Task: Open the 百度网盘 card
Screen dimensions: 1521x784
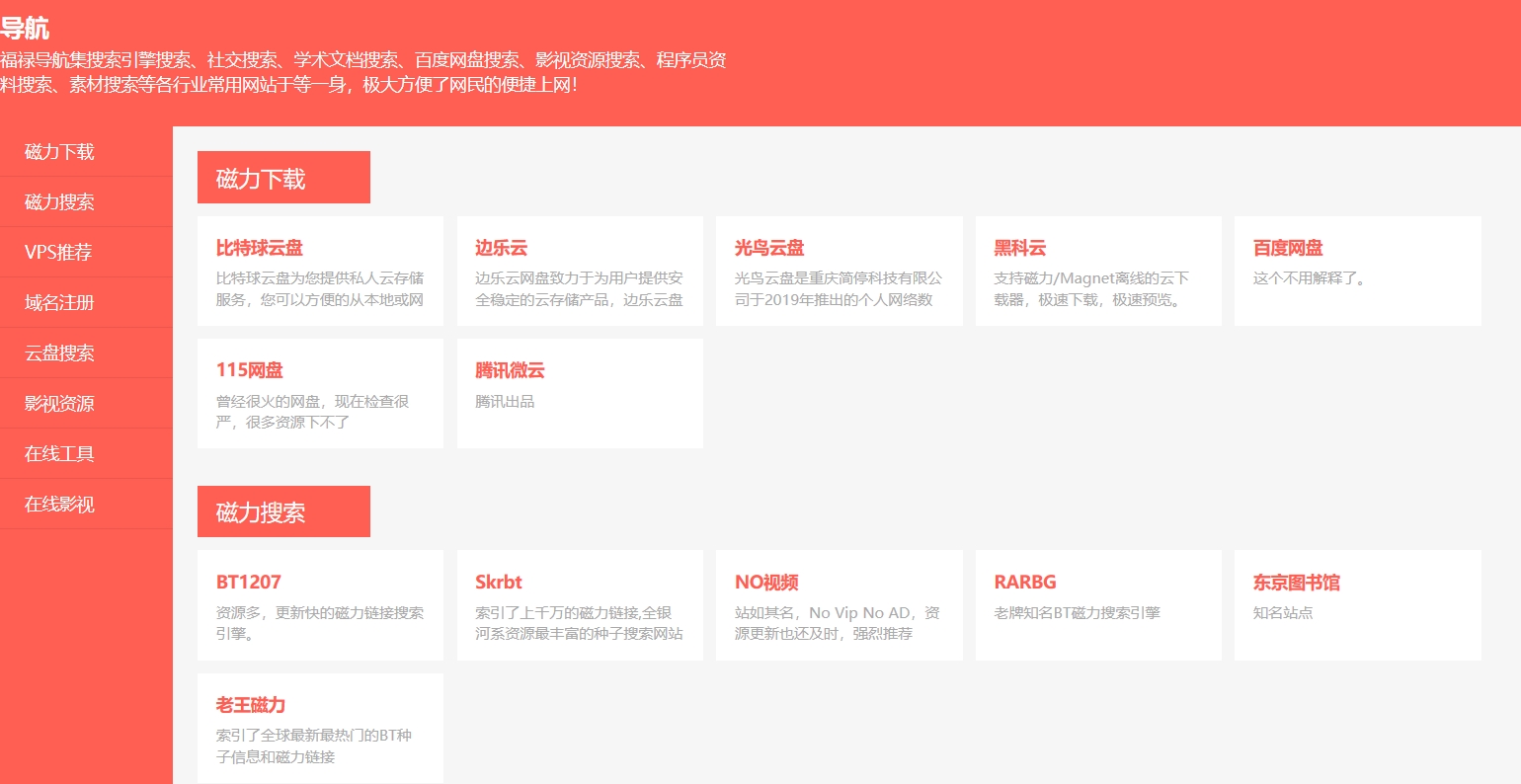Action: (x=1358, y=271)
